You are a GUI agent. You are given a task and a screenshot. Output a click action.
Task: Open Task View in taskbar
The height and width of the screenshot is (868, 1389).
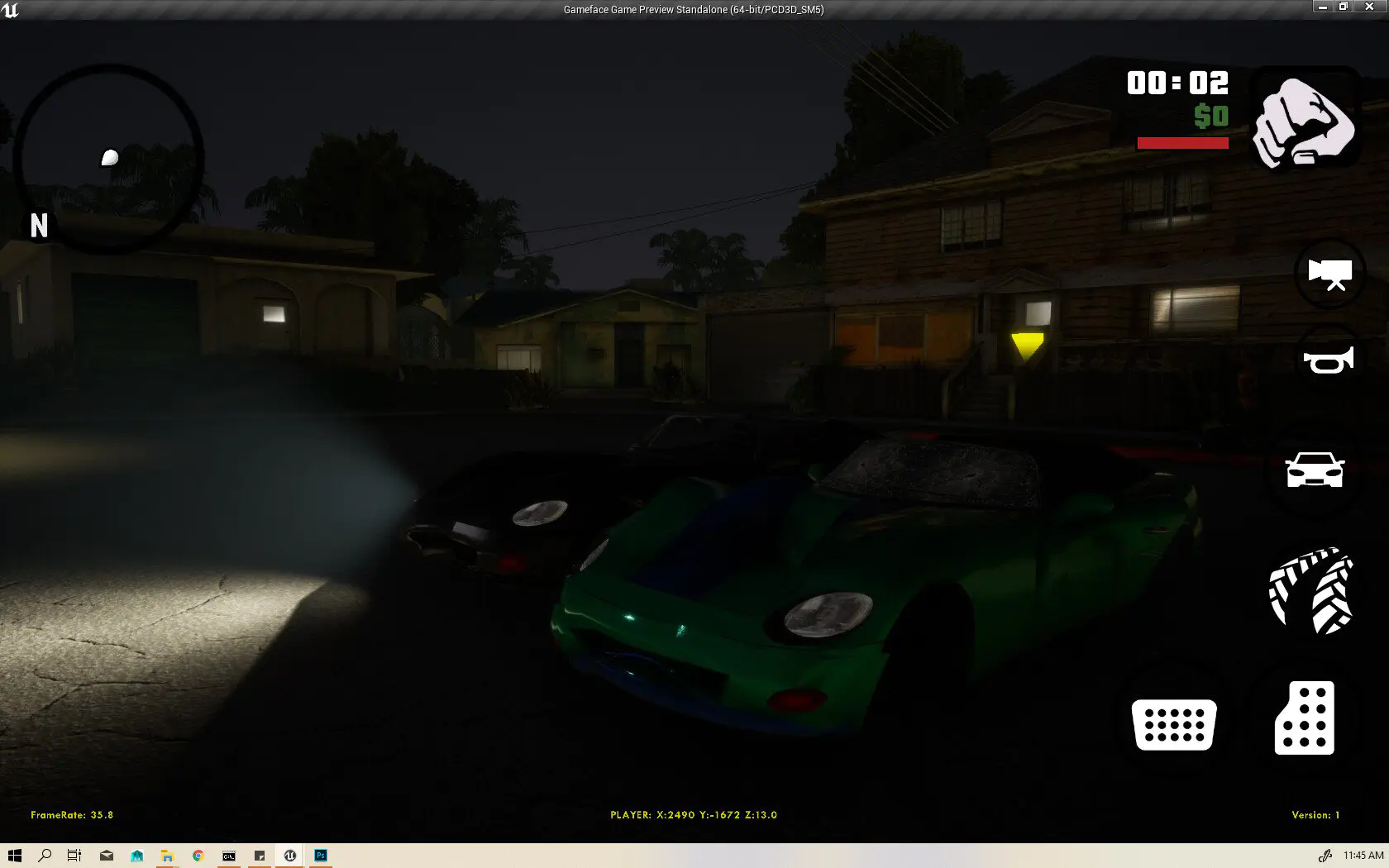click(x=74, y=856)
